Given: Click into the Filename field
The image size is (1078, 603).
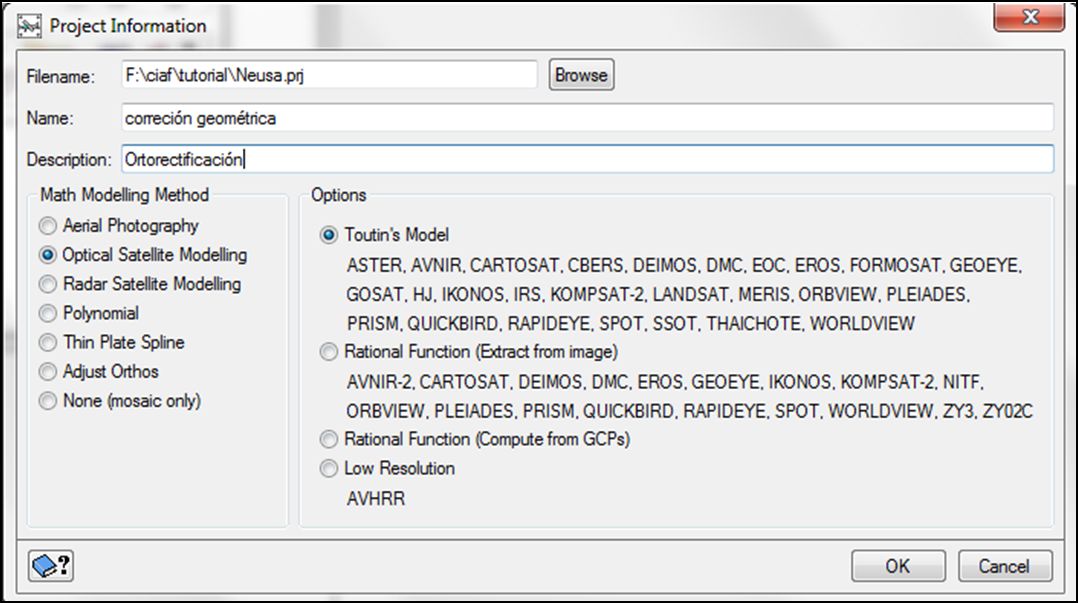Looking at the screenshot, I should point(329,75).
